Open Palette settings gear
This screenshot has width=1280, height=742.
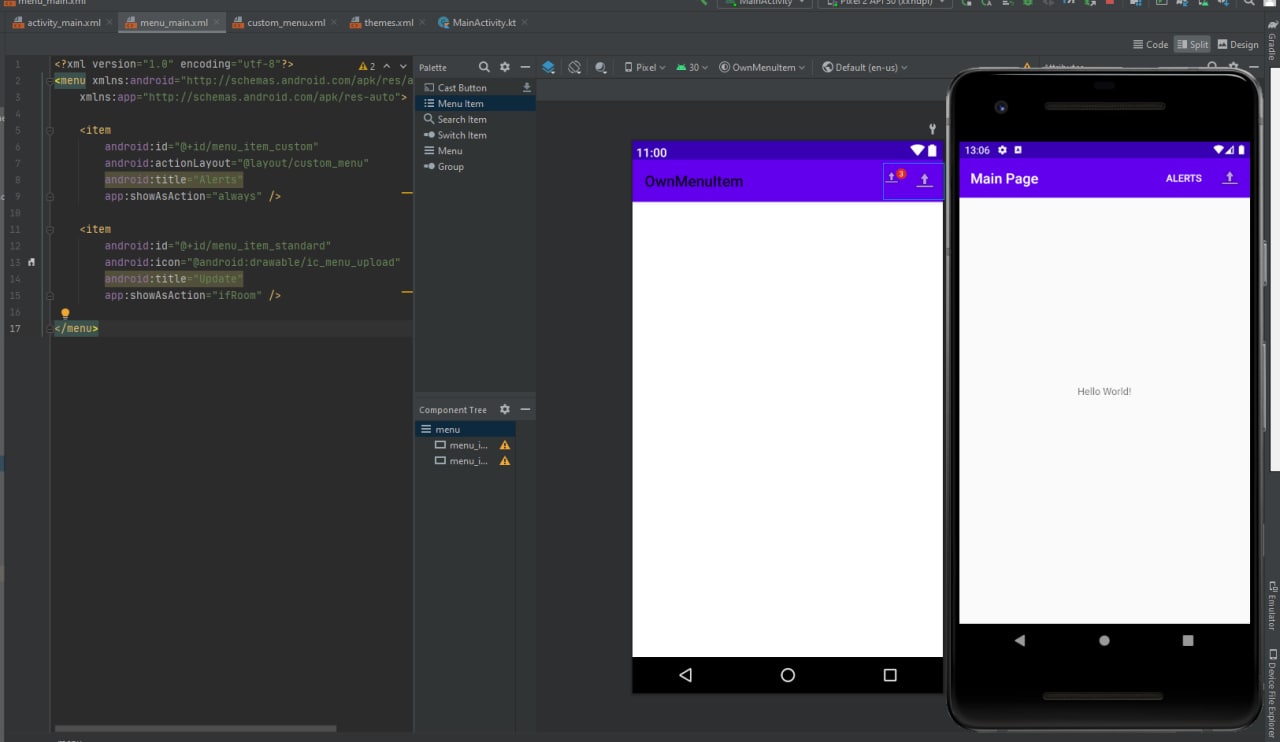(x=505, y=67)
